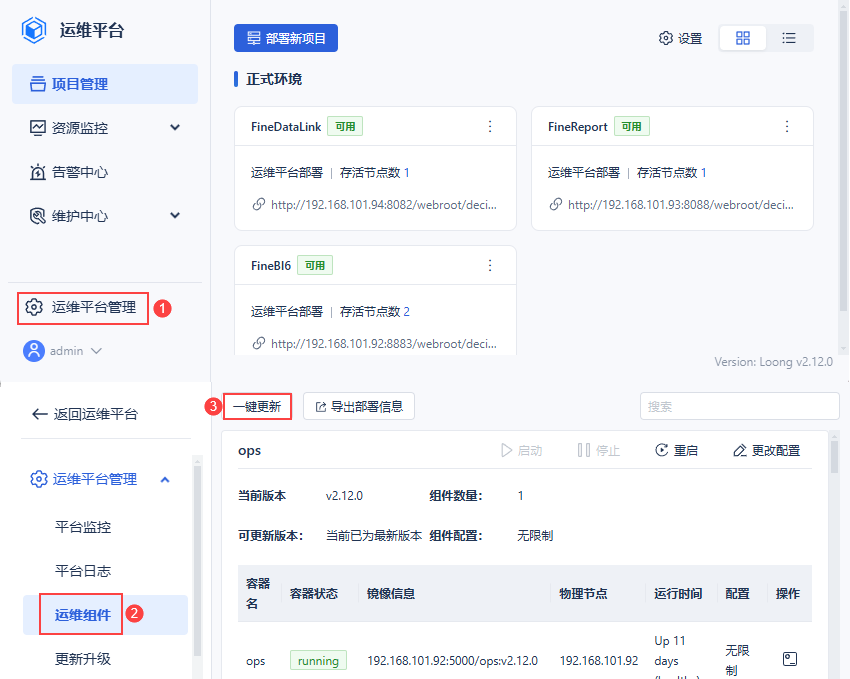The height and width of the screenshot is (679, 850).
Task: Click the FineDataLink project title
Action: [x=286, y=127]
